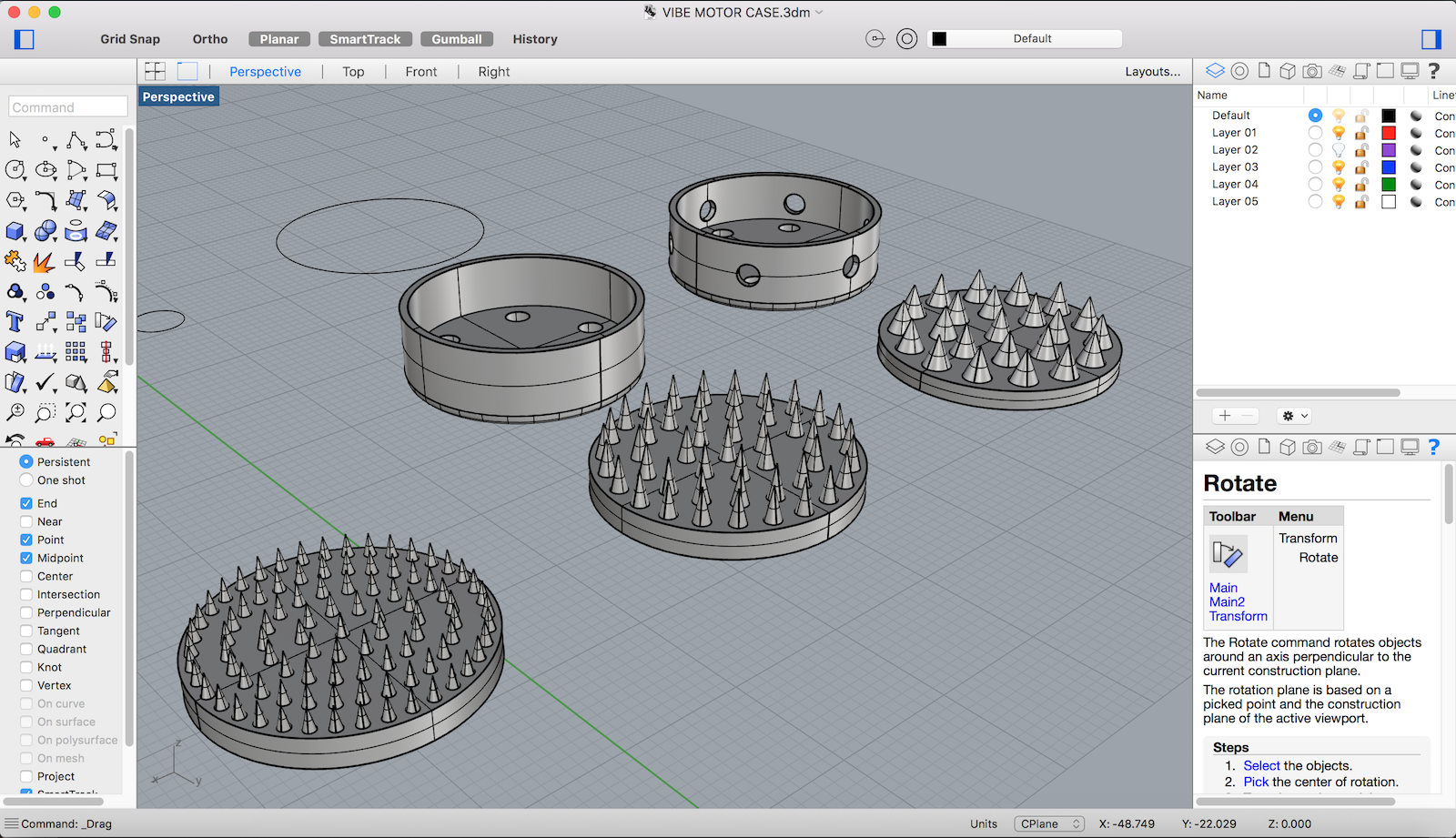Open the cube icon in lower panel
The width and height of the screenshot is (1456, 838).
point(1288,447)
